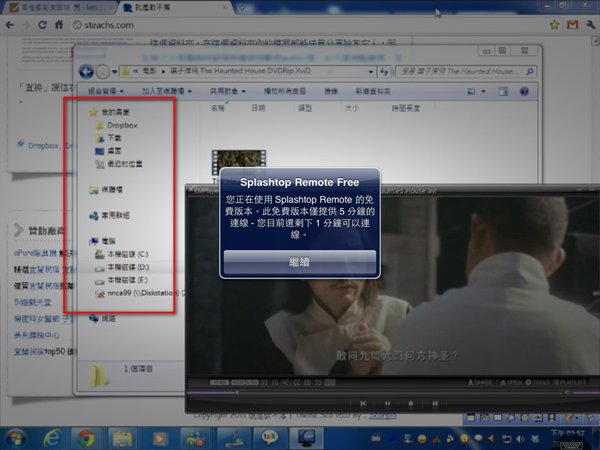This screenshot has height=450, width=600.
Task: Click the Explorer search box
Action: click(x=466, y=72)
